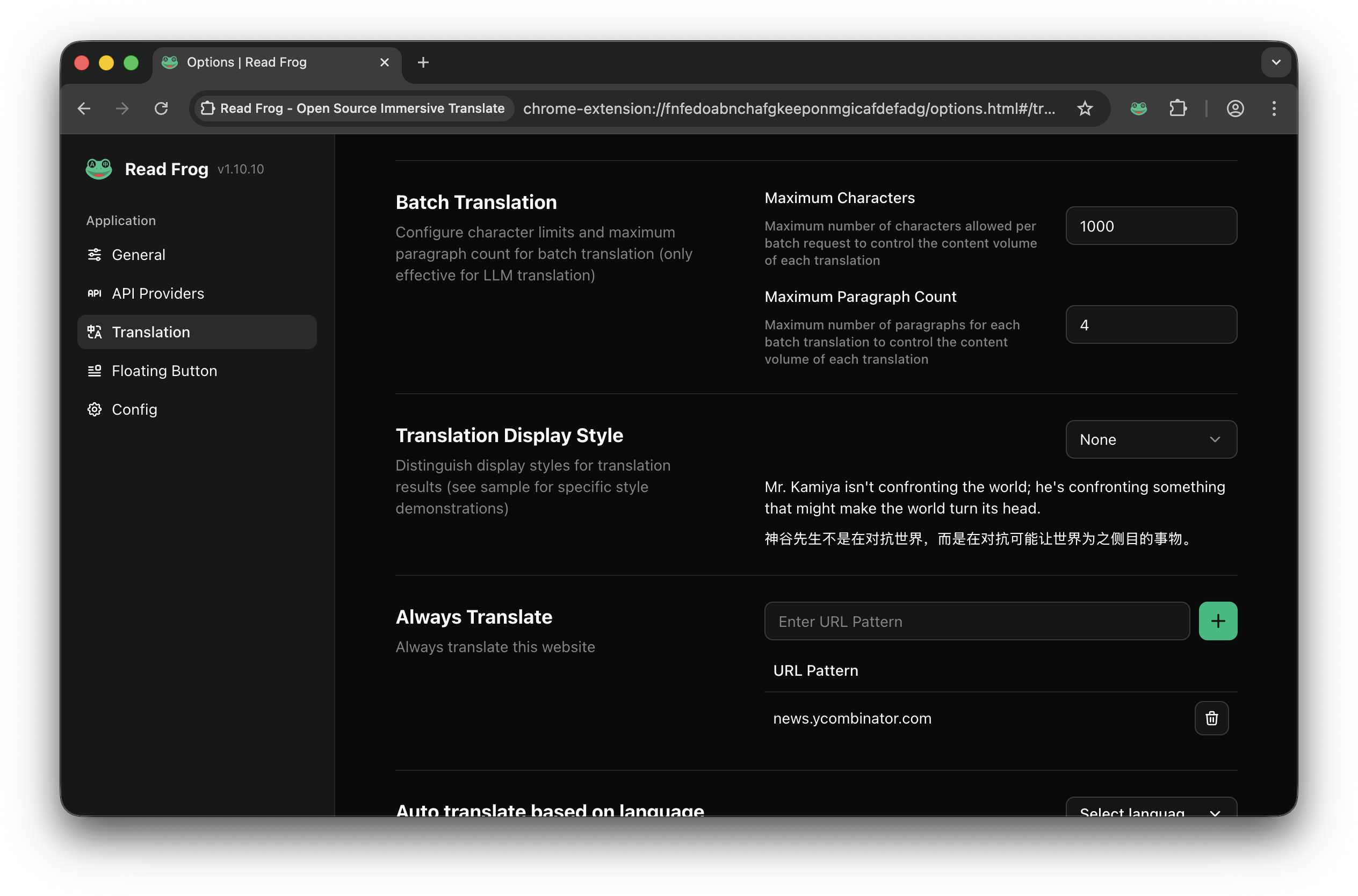Image resolution: width=1358 pixels, height=896 pixels.
Task: Expand the Select language dropdown
Action: [1151, 809]
